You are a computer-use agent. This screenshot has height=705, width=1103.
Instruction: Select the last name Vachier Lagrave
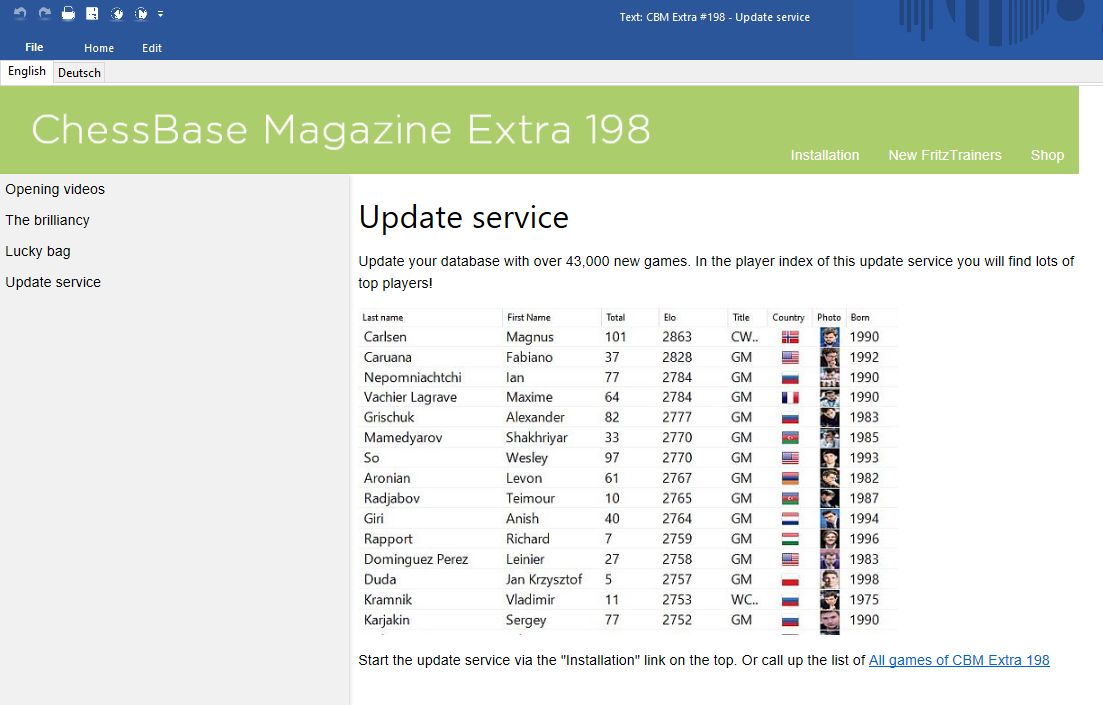(410, 398)
